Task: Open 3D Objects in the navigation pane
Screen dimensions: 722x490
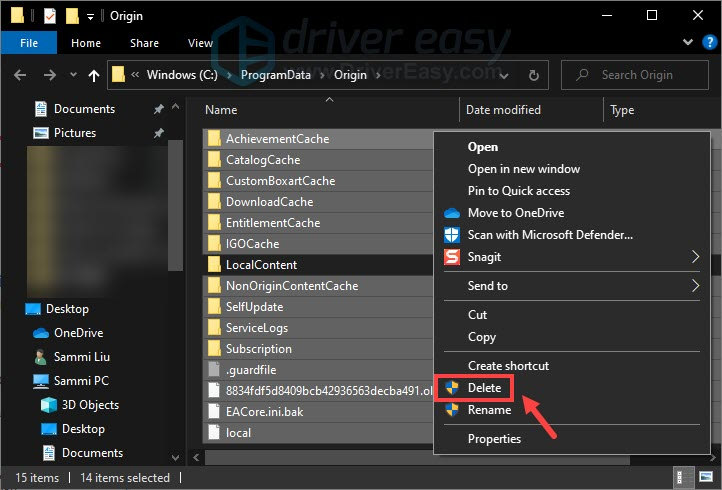Action: (x=90, y=405)
